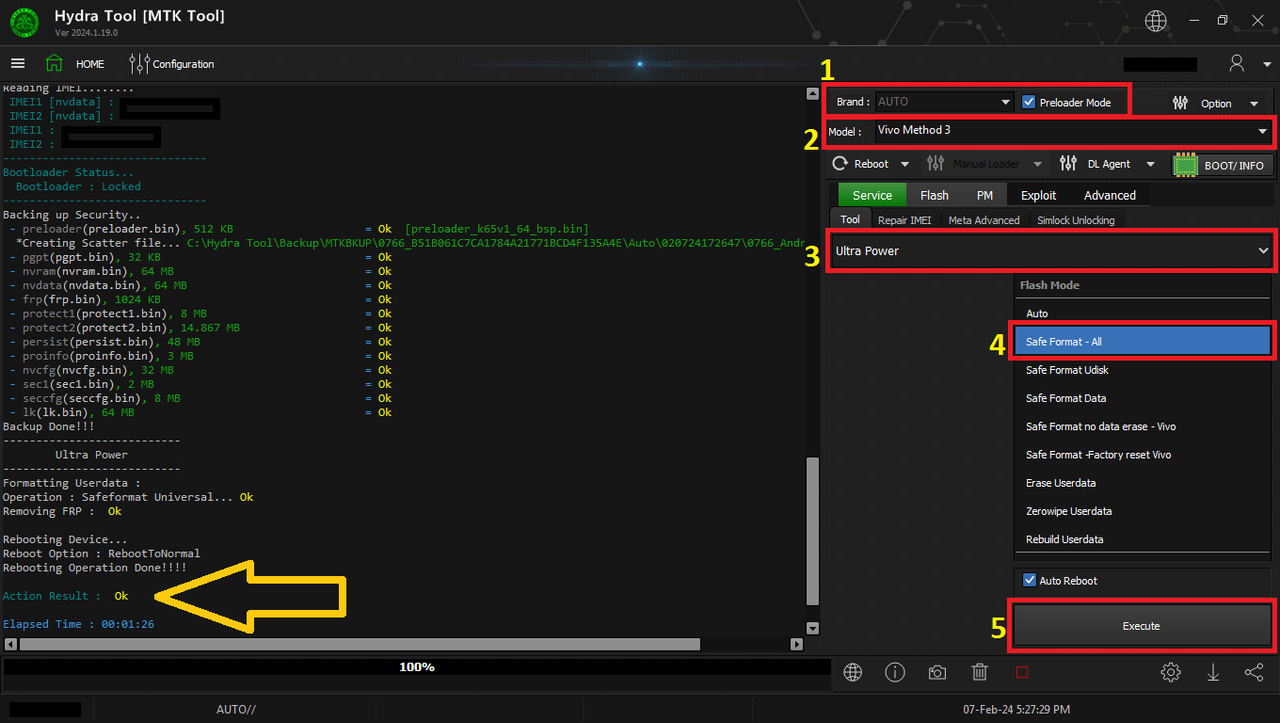Open the globe icon in bottom toolbar
Screen dimensions: 1280x723
[853, 672]
